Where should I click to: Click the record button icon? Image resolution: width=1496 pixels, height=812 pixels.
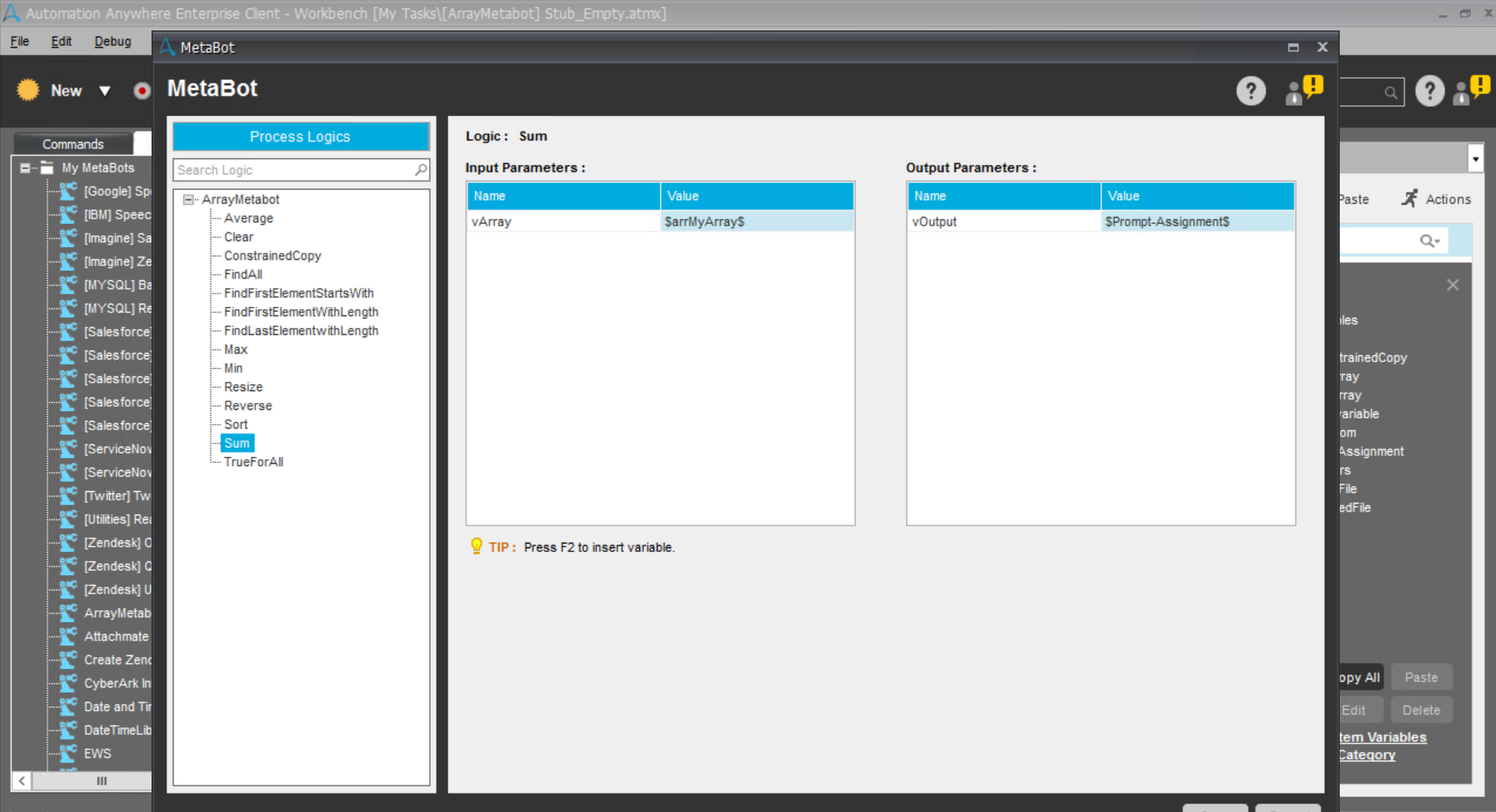point(141,91)
